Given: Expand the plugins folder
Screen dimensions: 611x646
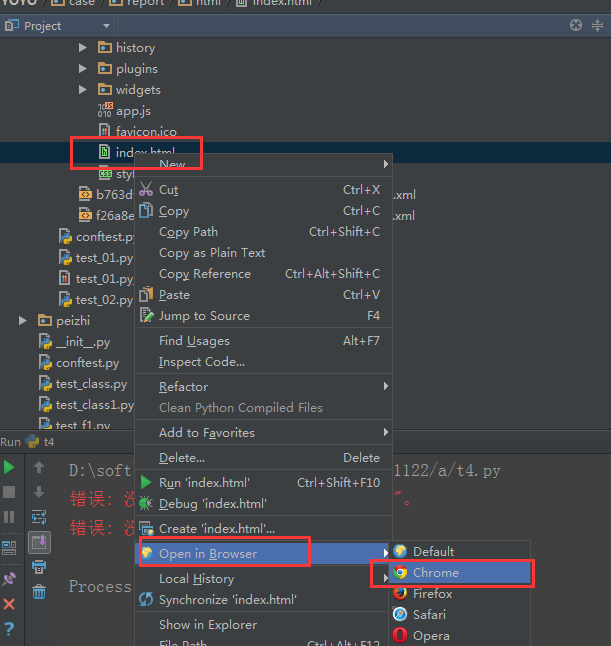Looking at the screenshot, I should click(x=83, y=69).
